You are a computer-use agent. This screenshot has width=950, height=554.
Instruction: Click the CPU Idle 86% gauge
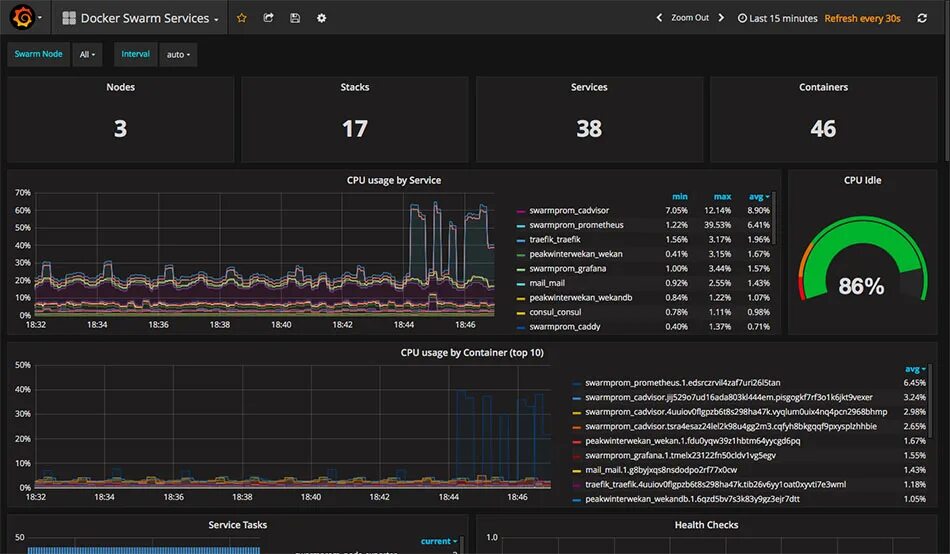862,261
